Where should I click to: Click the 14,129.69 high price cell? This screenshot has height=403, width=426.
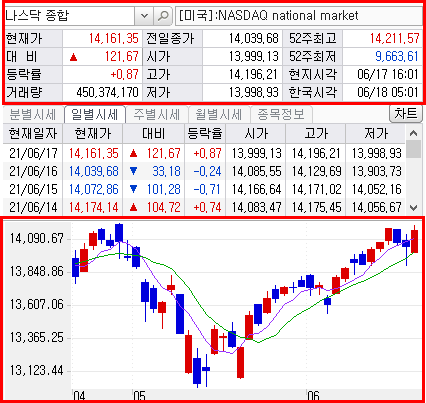tap(317, 171)
